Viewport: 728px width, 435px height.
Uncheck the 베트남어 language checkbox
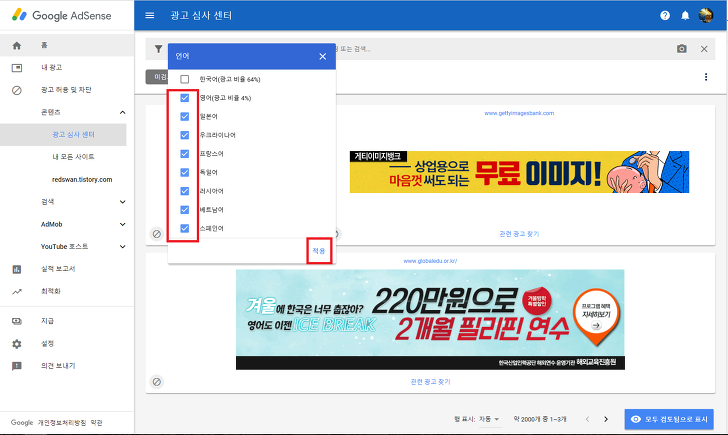tap(185, 210)
